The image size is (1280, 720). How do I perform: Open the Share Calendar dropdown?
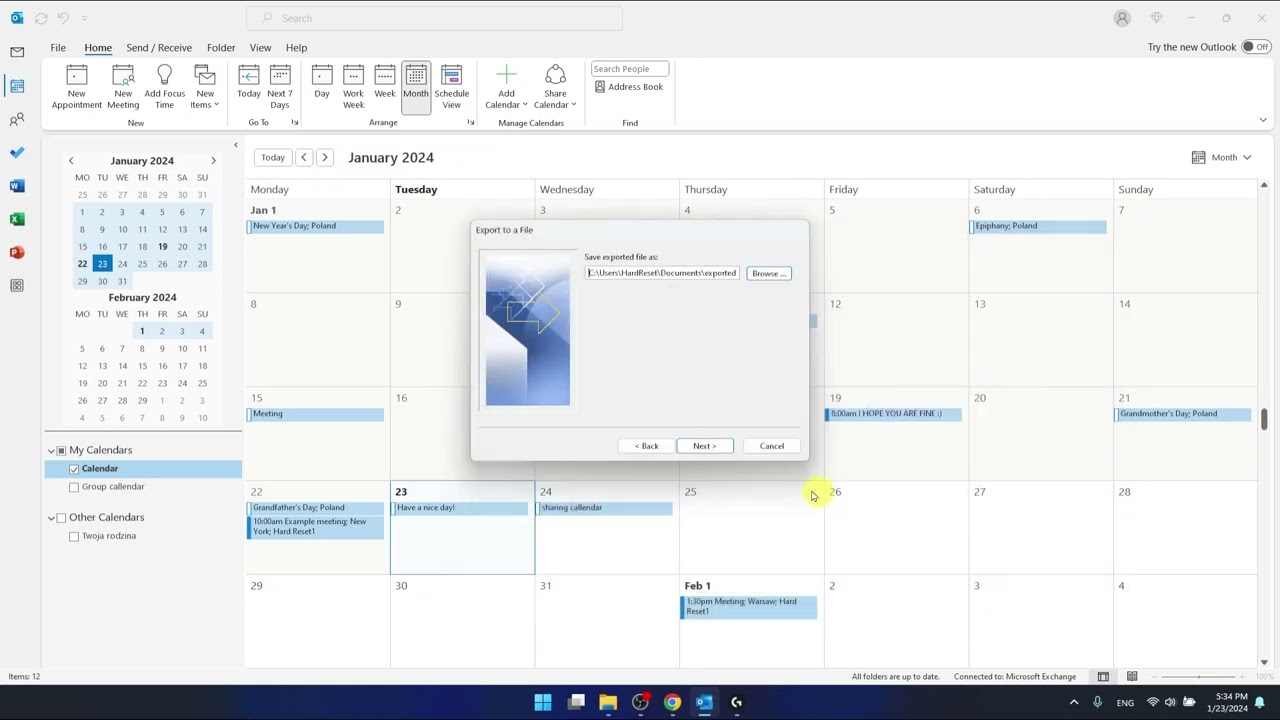[x=555, y=87]
